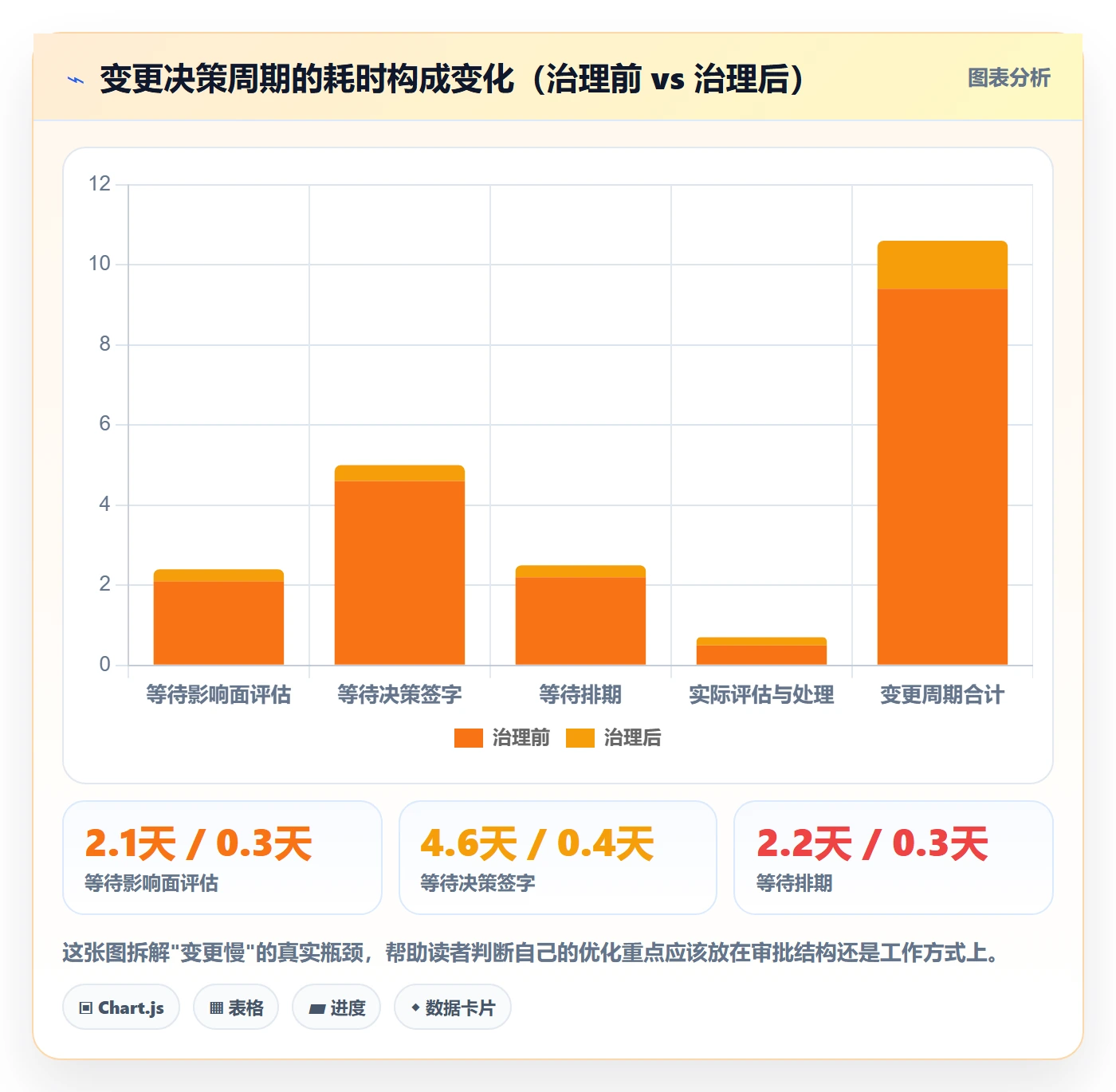Toggle the 治理后 legend color swatch
This screenshot has width=1116, height=1092.
coord(580,738)
